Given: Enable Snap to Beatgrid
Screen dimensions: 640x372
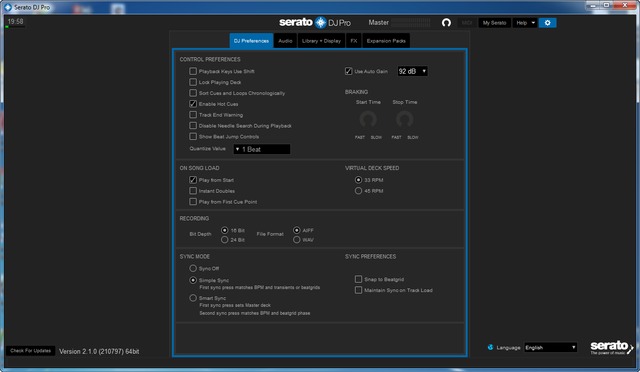Looking at the screenshot, I should pyautogui.click(x=358, y=279).
